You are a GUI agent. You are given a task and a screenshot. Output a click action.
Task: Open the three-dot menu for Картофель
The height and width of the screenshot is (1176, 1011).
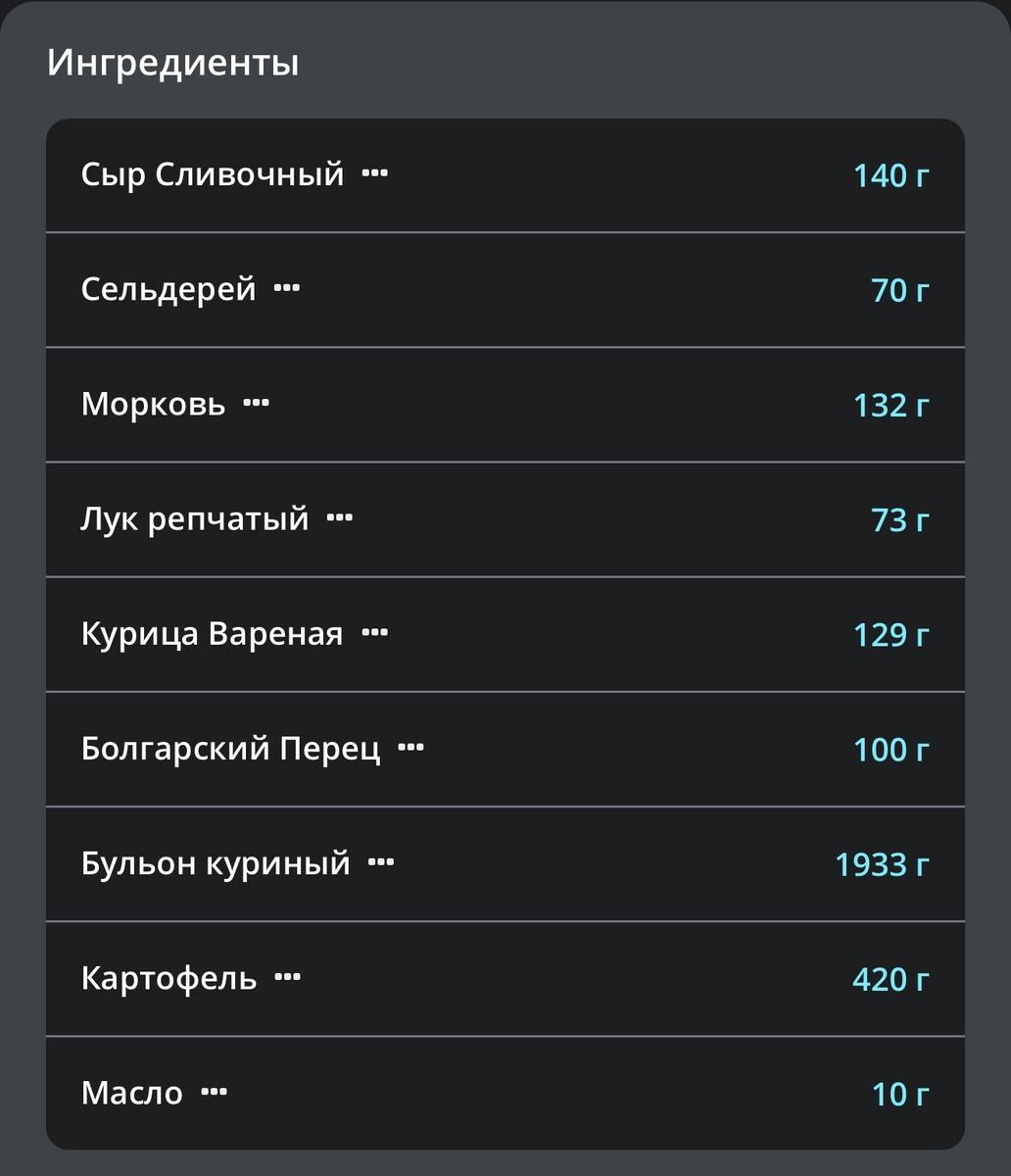(x=289, y=977)
